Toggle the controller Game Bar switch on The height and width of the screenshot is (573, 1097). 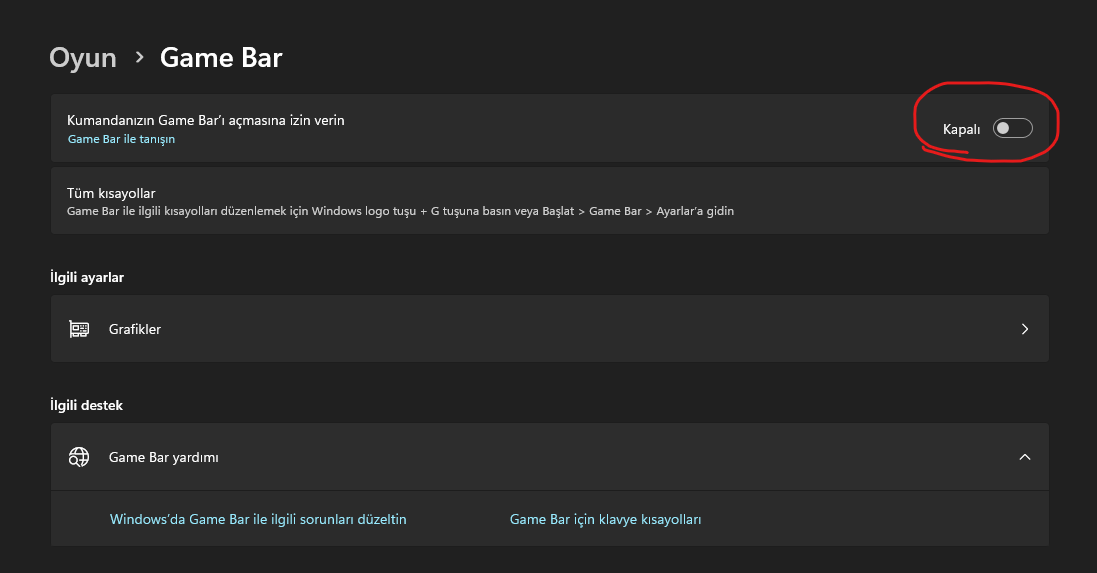pos(1012,128)
